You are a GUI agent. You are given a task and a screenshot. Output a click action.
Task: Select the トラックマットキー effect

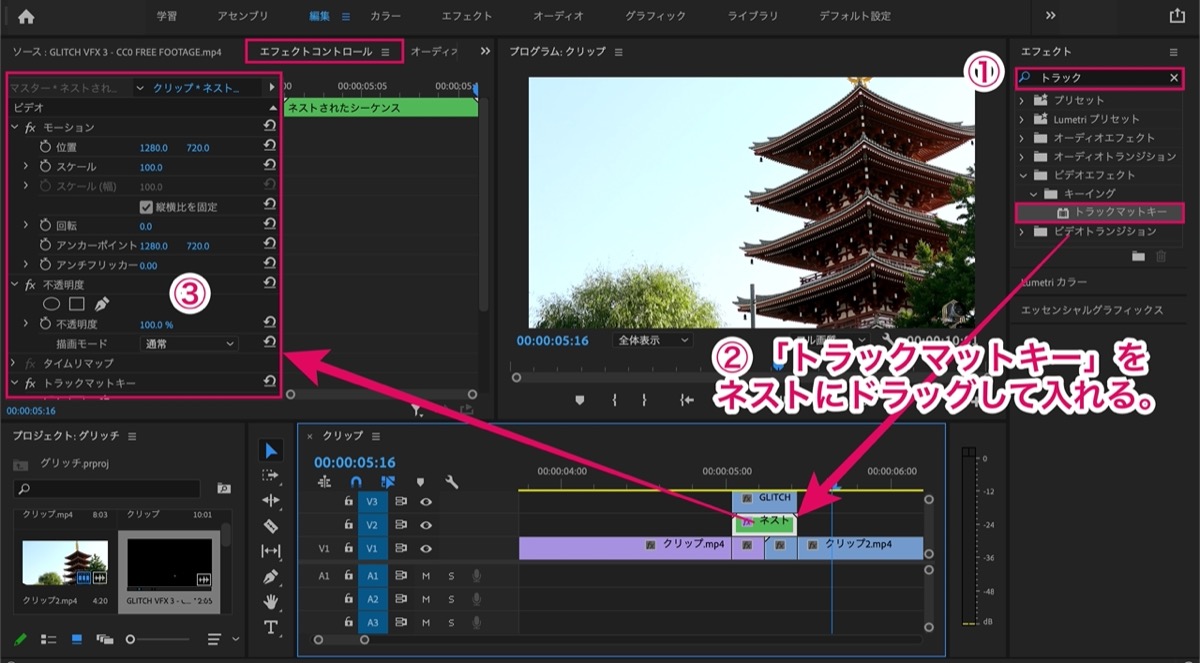1099,212
